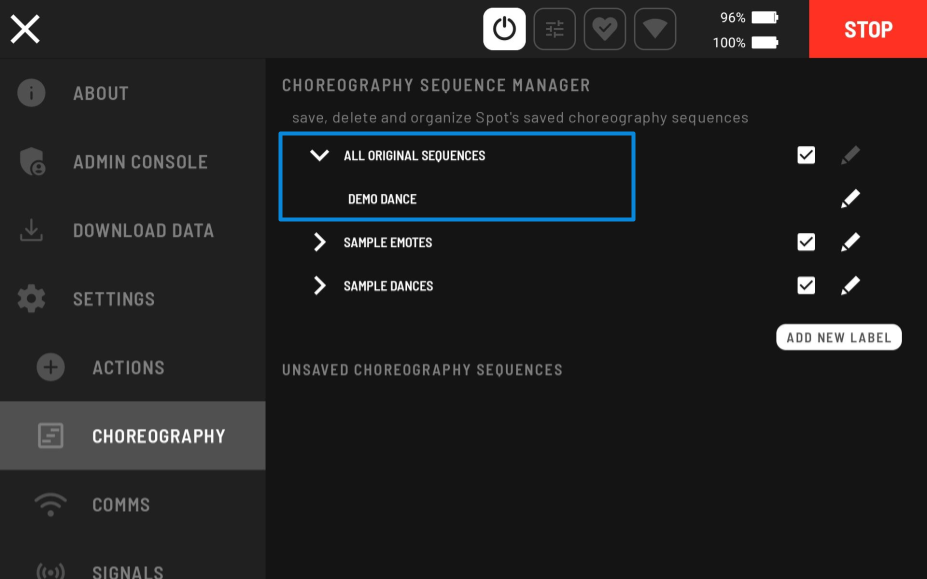
Task: Expand the Sample Dances group
Action: [319, 286]
